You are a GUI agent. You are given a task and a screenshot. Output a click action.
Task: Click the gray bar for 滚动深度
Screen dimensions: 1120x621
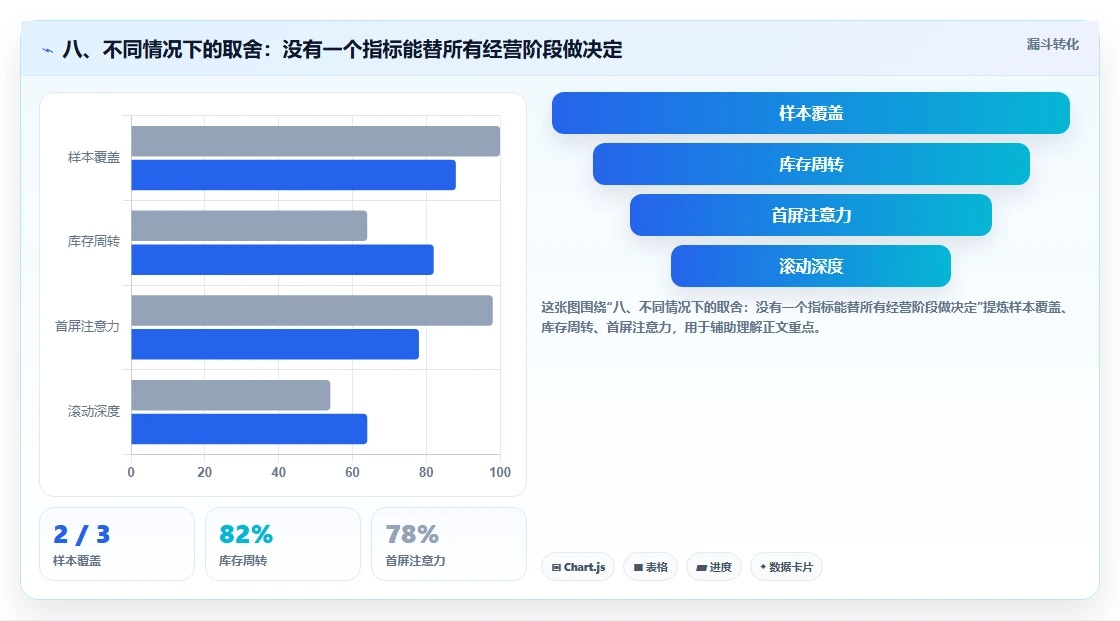coord(231,395)
